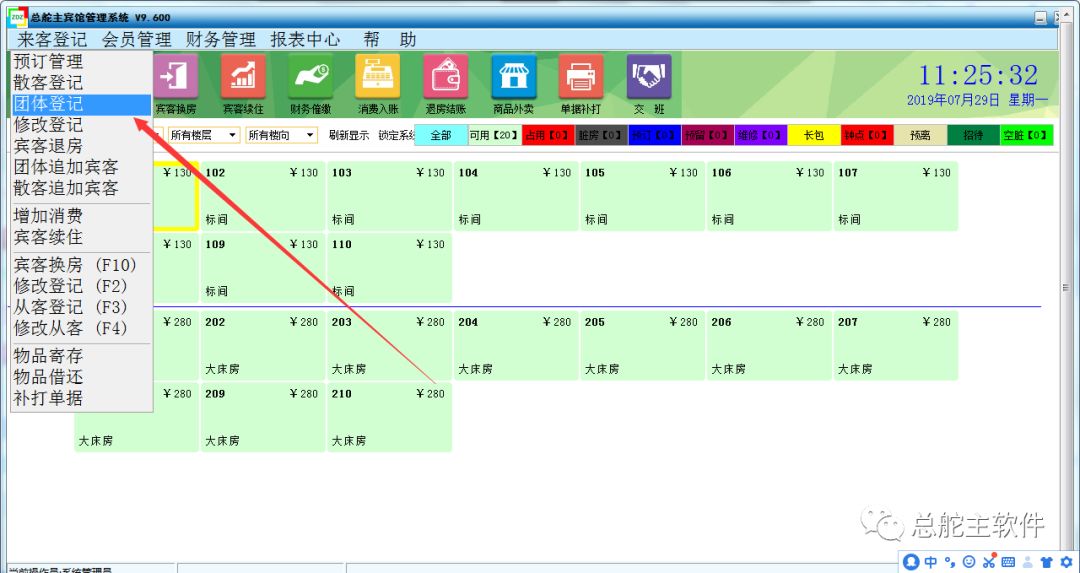Click the 交班 handshake icon
Viewport: 1080px width, 573px height.
(x=648, y=77)
